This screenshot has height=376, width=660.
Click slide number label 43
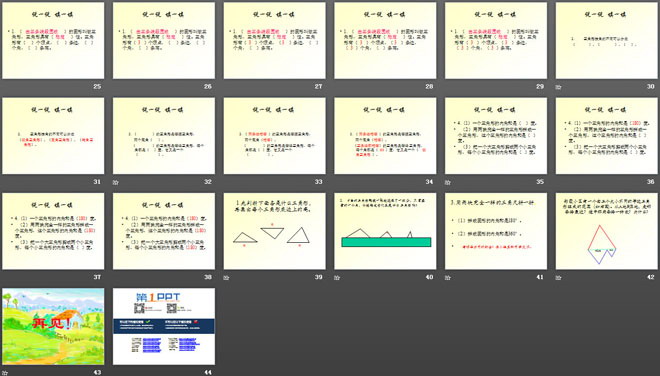[x=97, y=372]
